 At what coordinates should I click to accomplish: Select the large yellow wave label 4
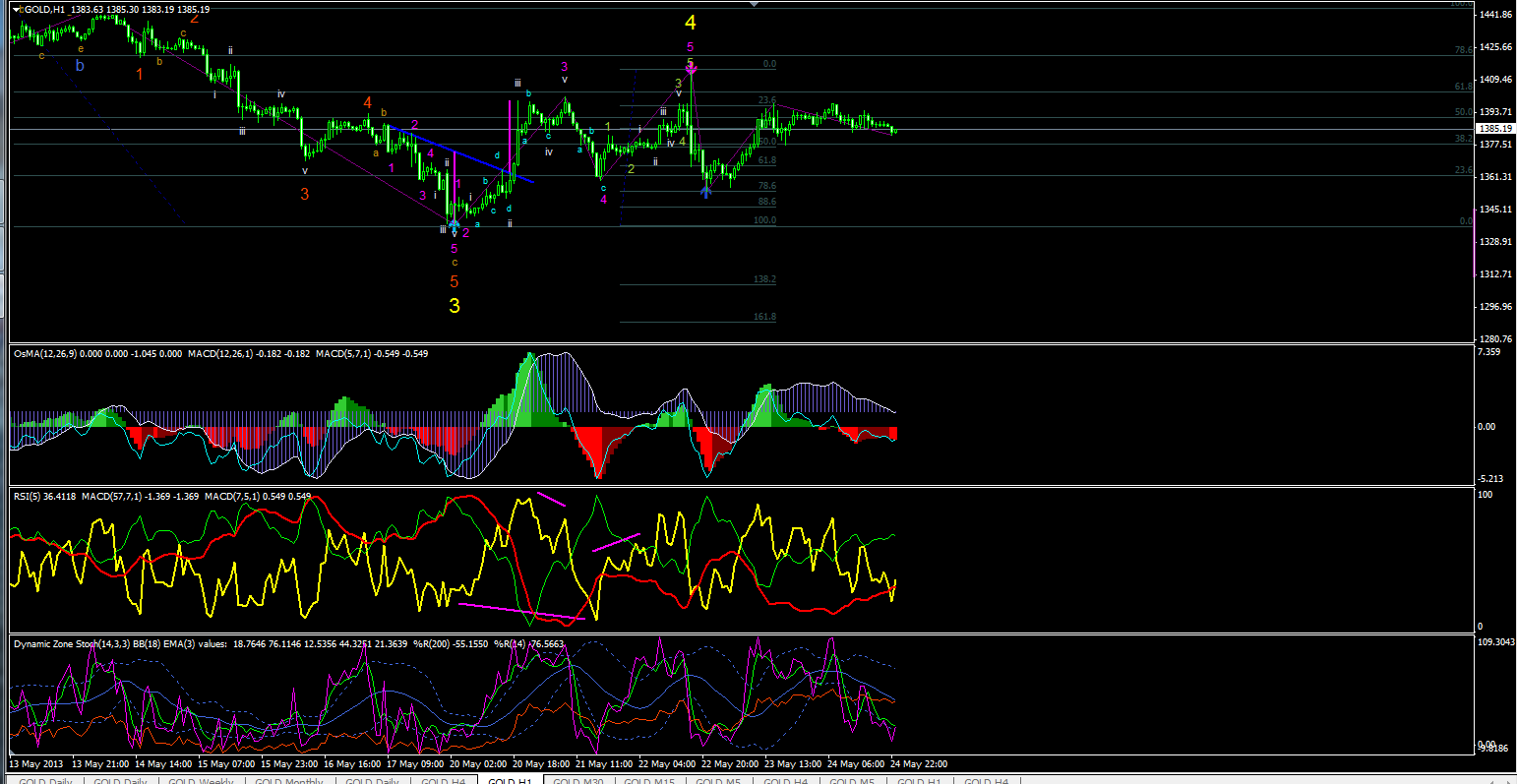pyautogui.click(x=691, y=23)
